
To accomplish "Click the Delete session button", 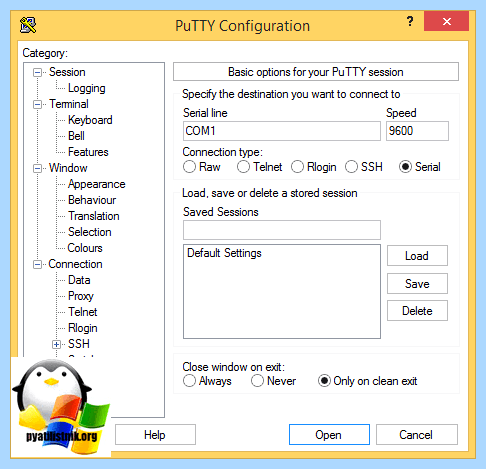I will [417, 311].
